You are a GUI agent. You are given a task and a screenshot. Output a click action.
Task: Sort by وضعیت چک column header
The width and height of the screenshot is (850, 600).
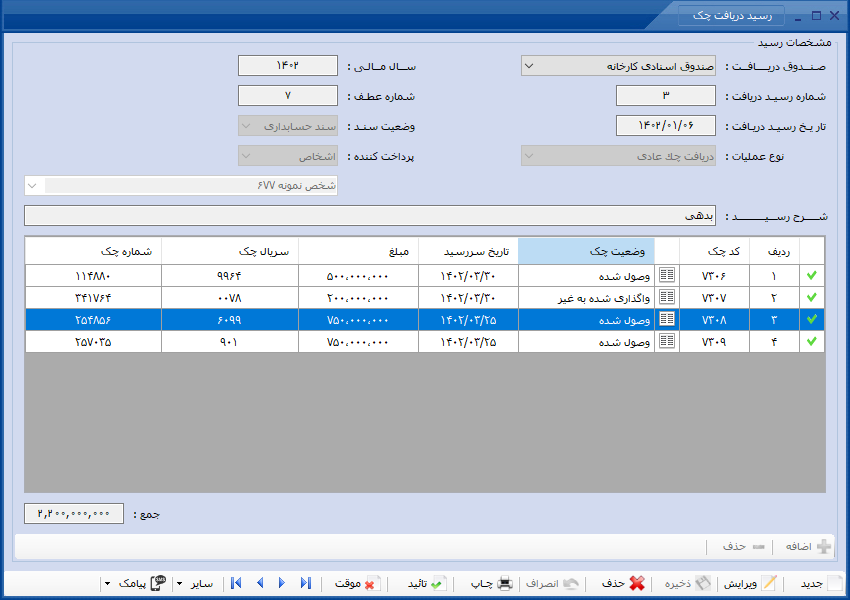(x=586, y=251)
